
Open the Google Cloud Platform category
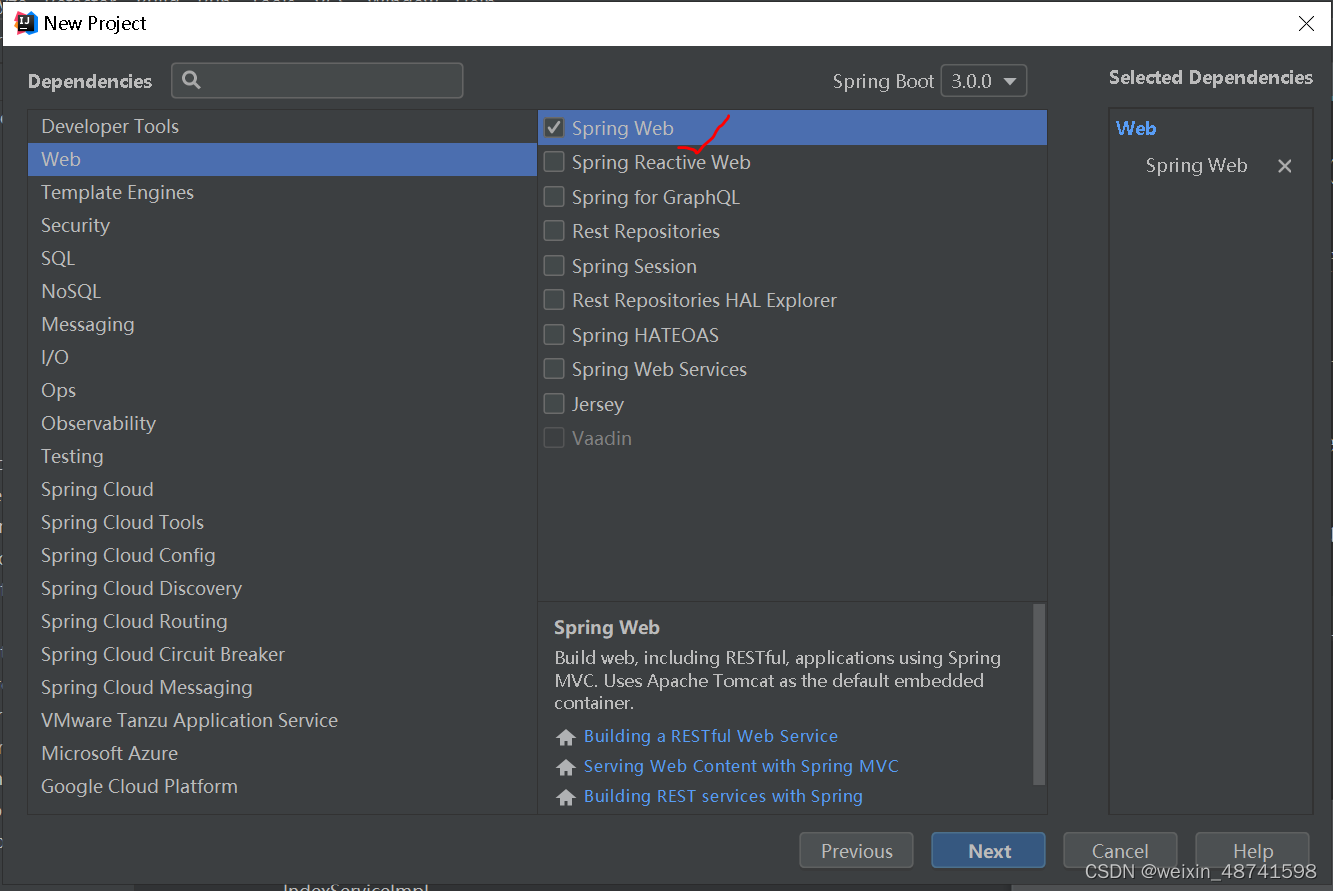[x=282, y=786]
